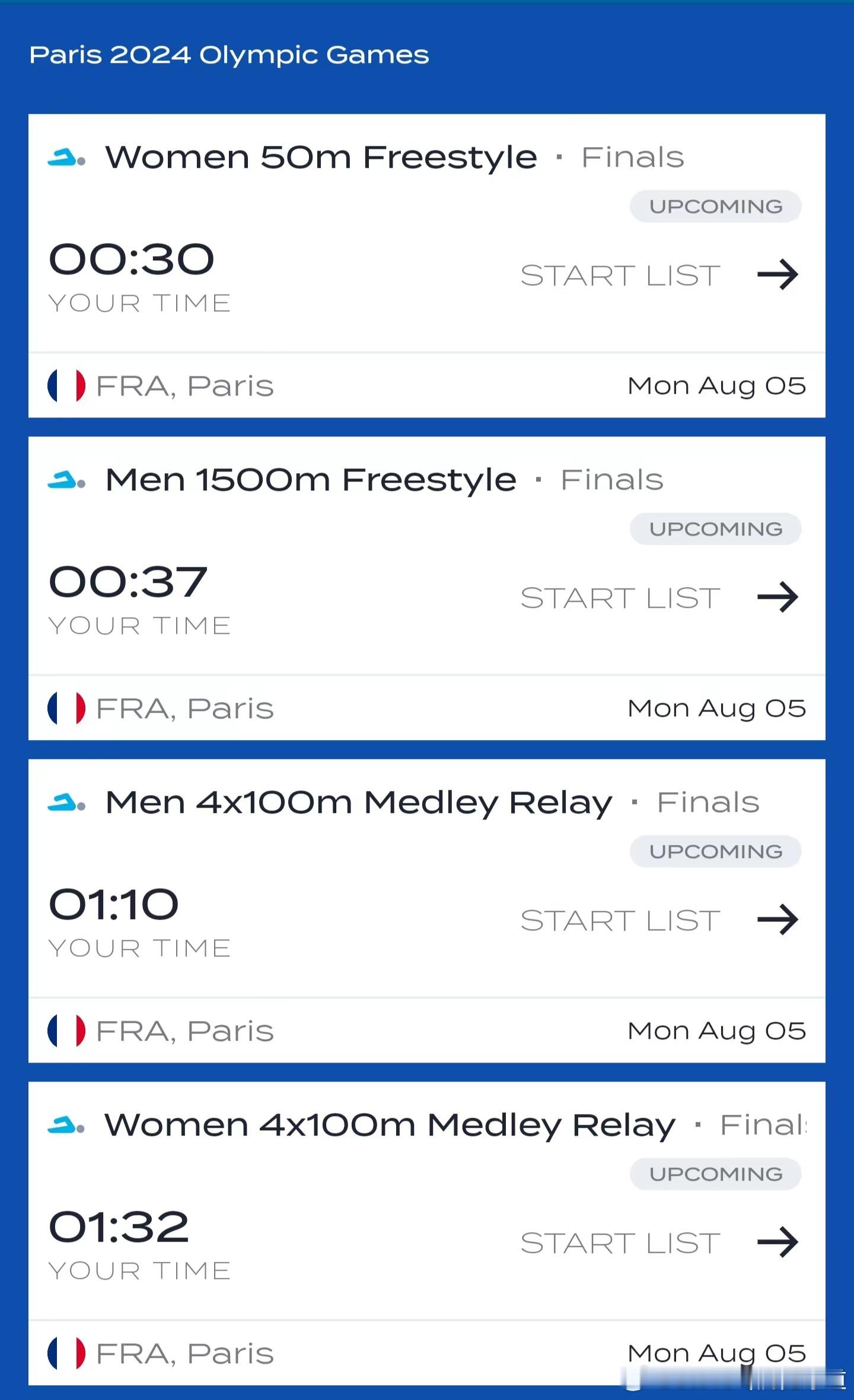Click Mon Aug 05 date on Men 4x100m card
The width and height of the screenshot is (854, 1400).
[x=717, y=1032]
